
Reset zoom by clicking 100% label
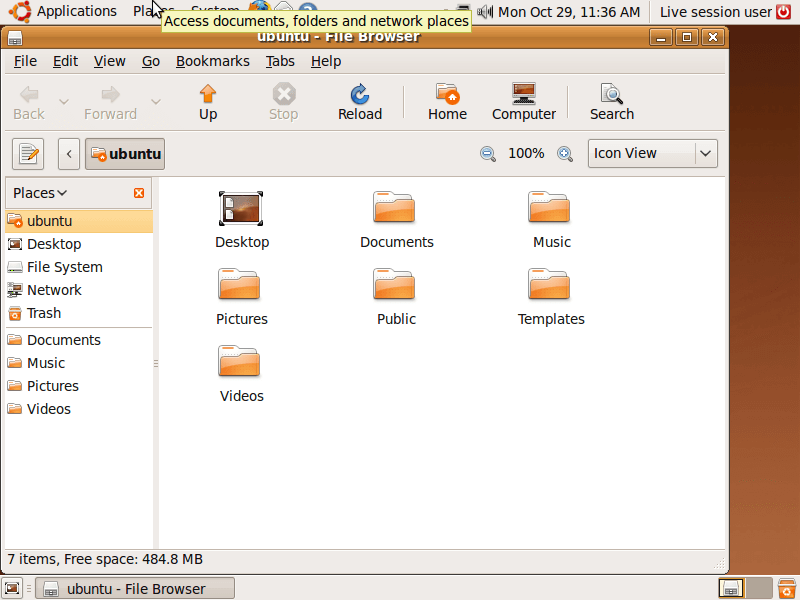(x=526, y=154)
